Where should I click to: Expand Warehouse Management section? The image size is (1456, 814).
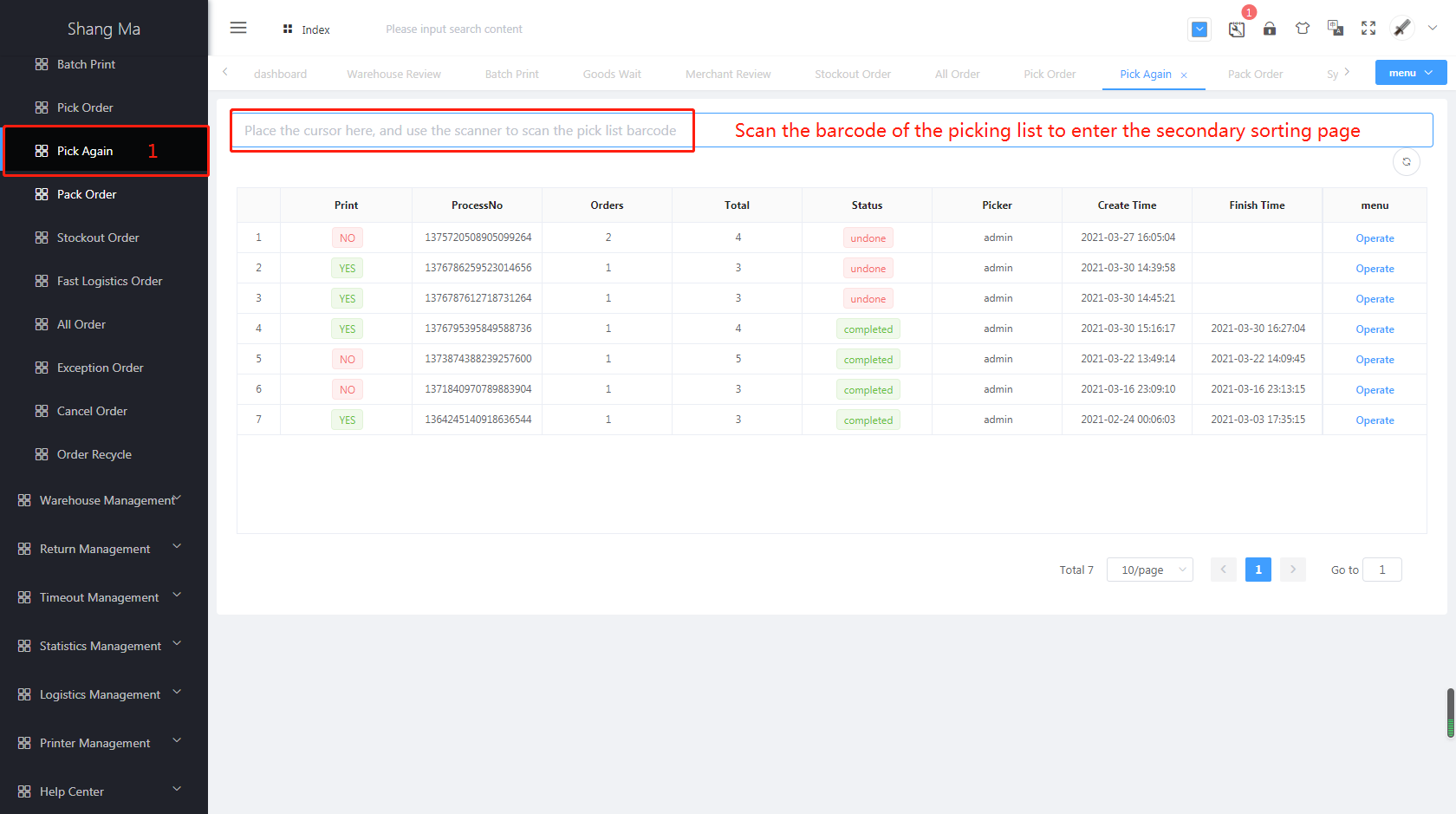click(104, 500)
